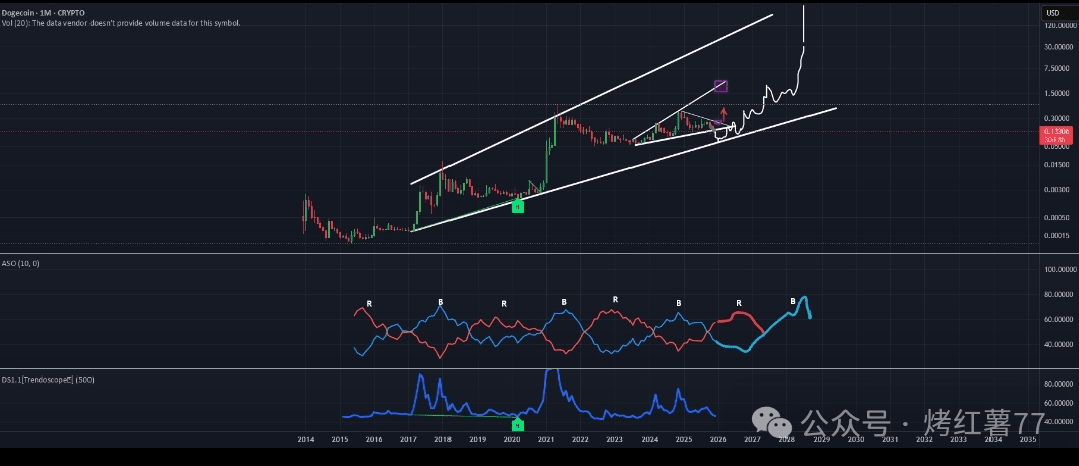Screen dimensions: 1079x466
Task: Click the 2014 label on time axis
Action: tap(305, 439)
